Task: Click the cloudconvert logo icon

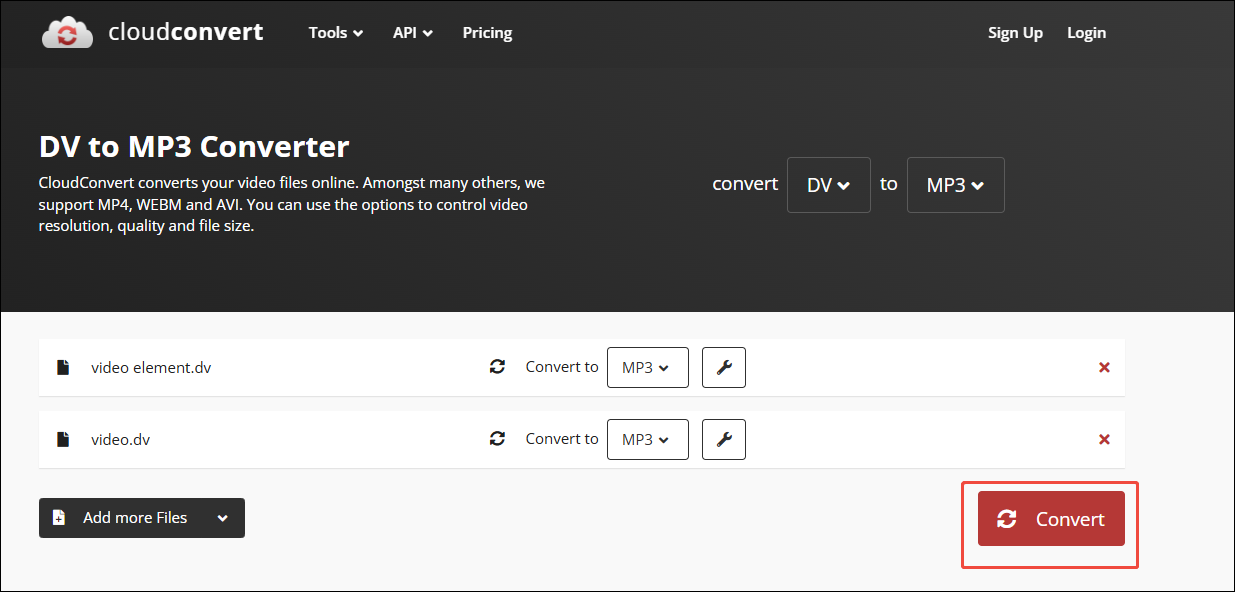Action: [x=66, y=32]
